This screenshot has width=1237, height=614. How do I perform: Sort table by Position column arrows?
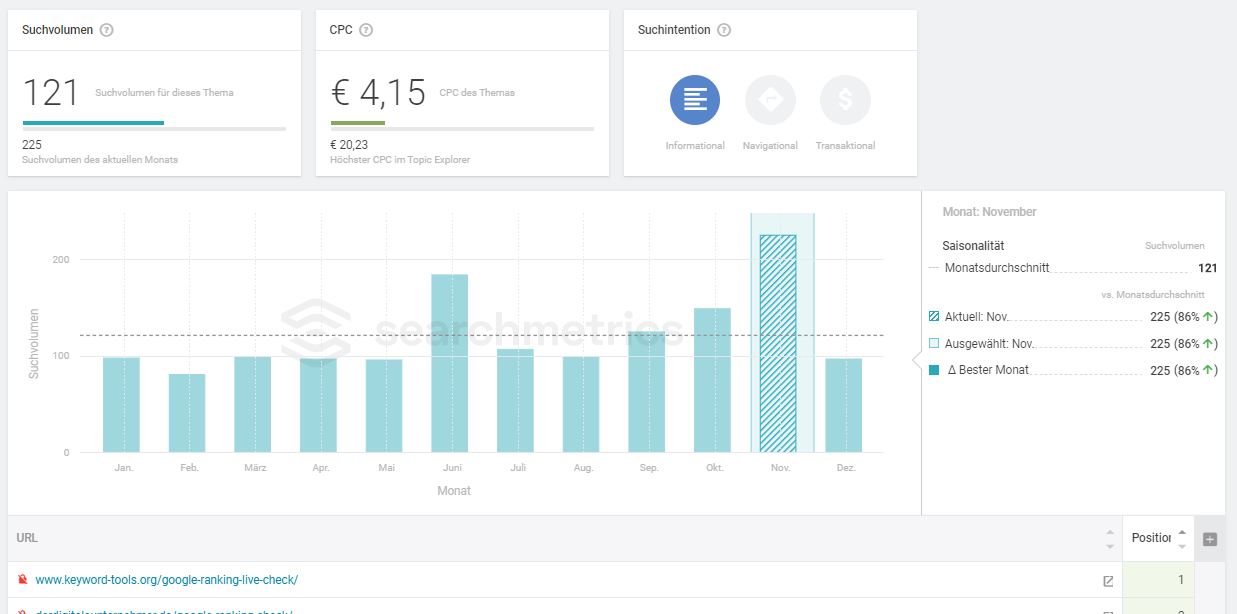tap(1182, 539)
